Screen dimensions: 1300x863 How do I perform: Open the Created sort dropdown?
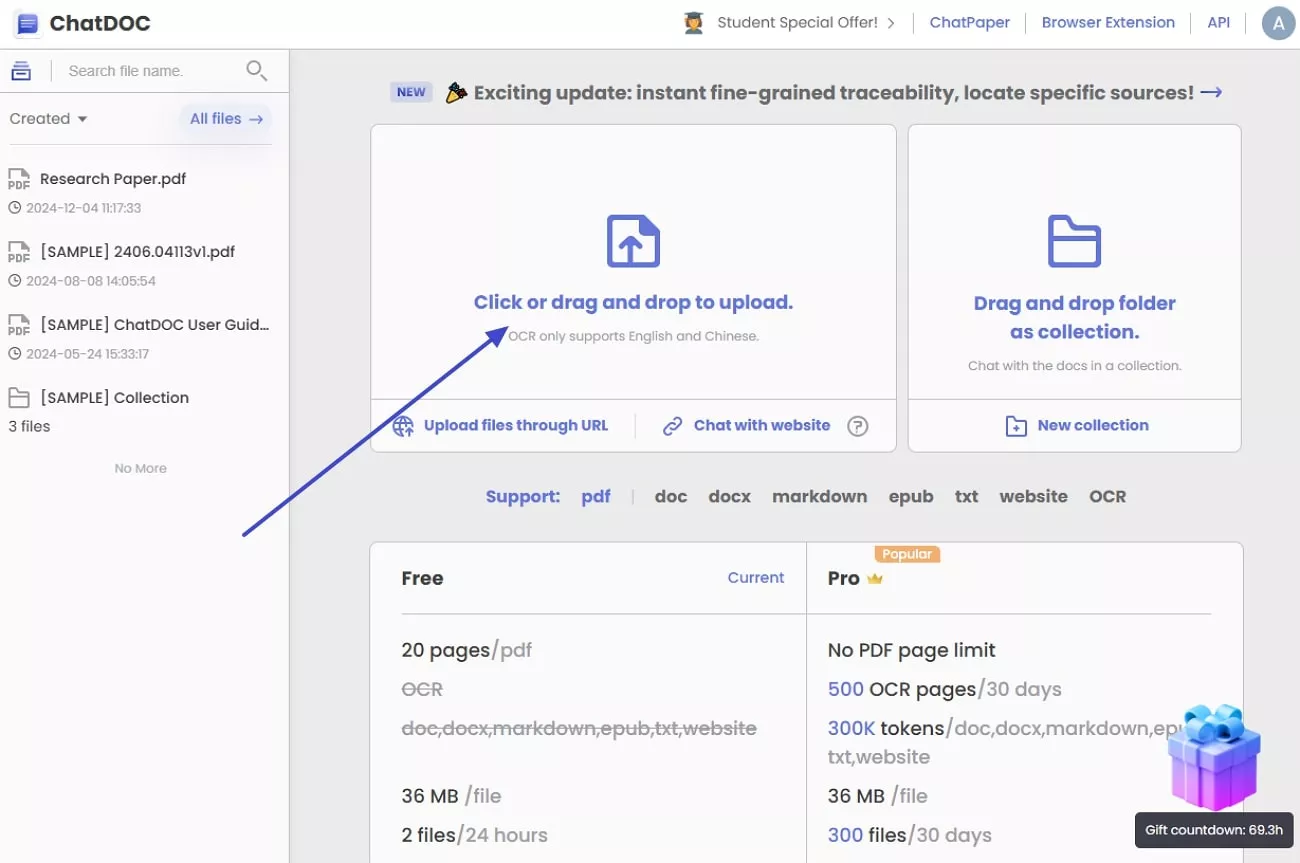pos(47,118)
